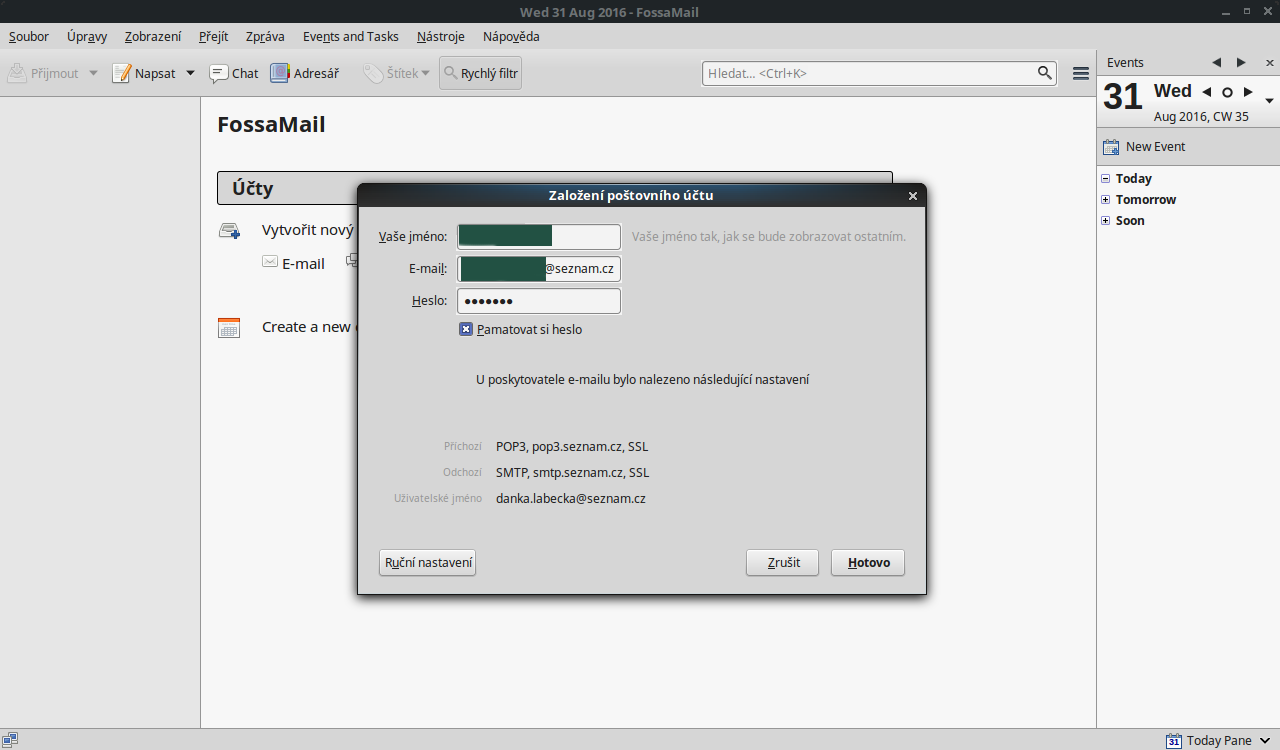The image size is (1280, 750).
Task: Expand or collapse Today events group
Action: tap(1105, 179)
